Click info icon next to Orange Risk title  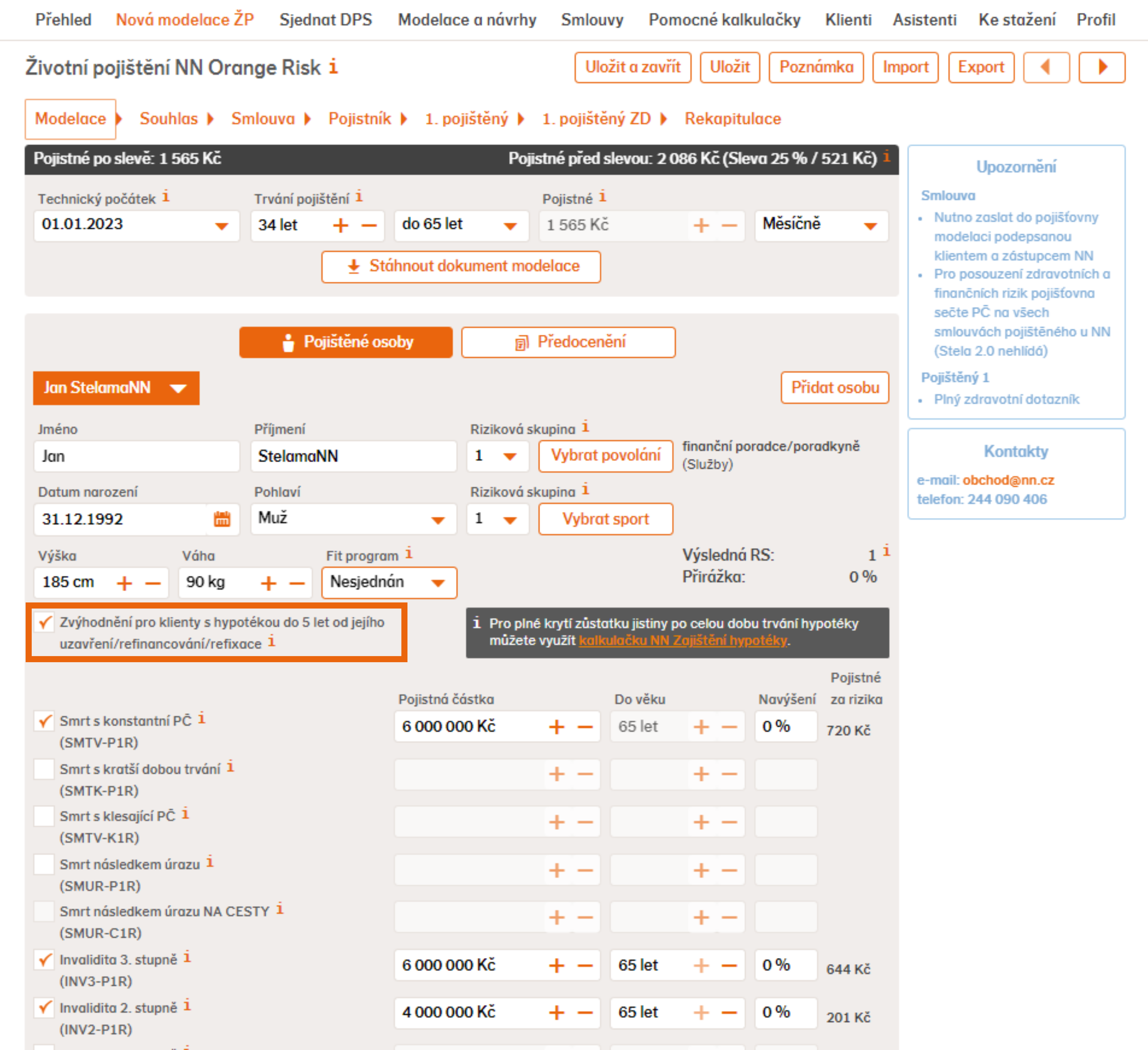pyautogui.click(x=334, y=66)
